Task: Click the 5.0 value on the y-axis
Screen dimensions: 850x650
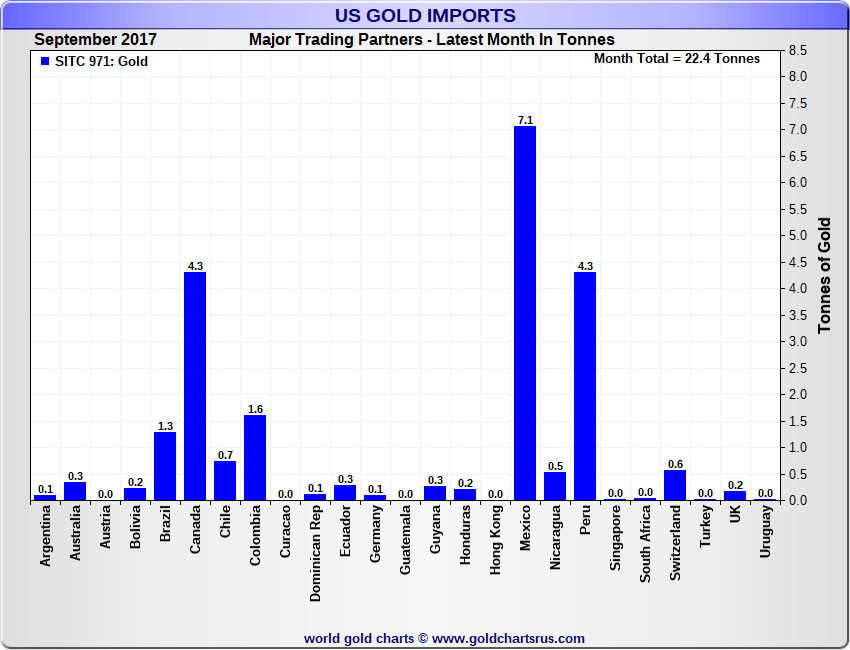Action: (x=797, y=236)
